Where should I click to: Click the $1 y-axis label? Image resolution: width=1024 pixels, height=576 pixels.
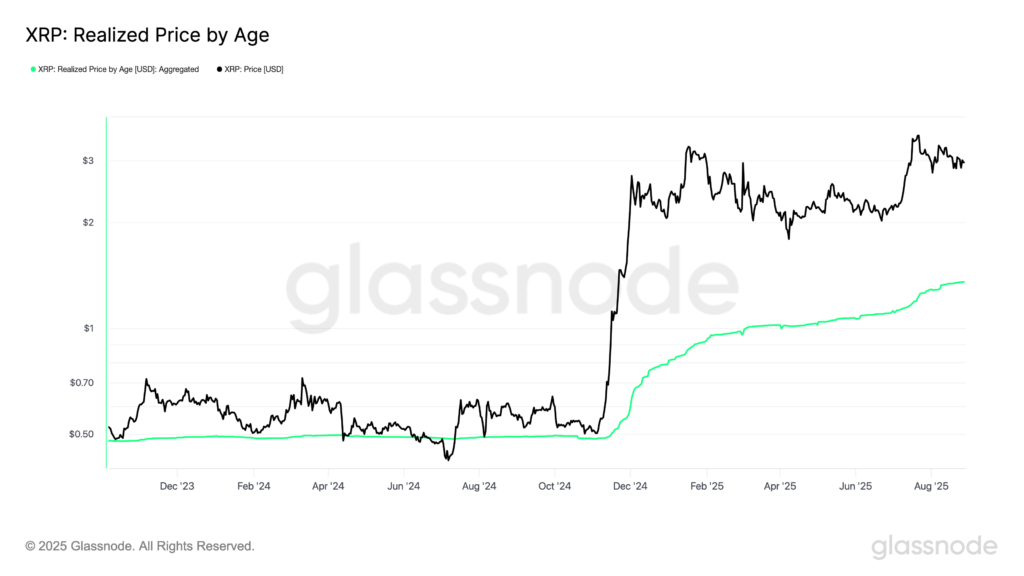(88, 328)
